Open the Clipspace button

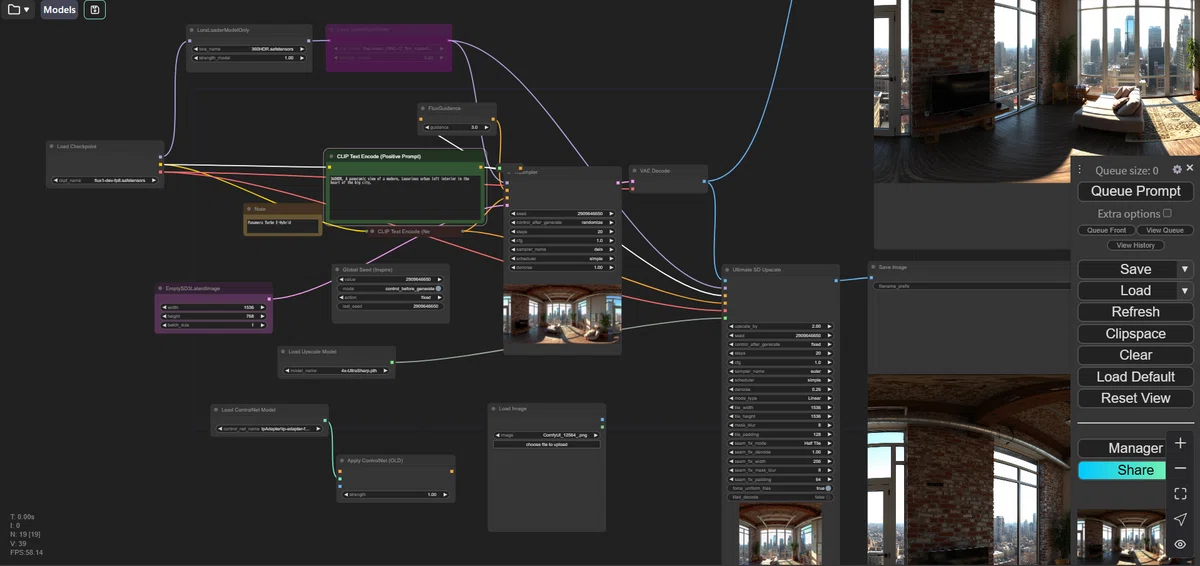tap(1135, 334)
